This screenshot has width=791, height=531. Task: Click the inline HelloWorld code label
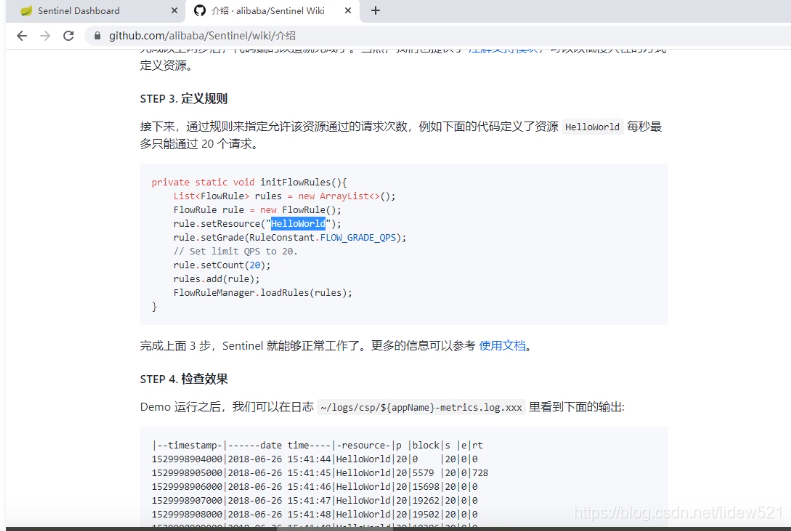[592, 127]
